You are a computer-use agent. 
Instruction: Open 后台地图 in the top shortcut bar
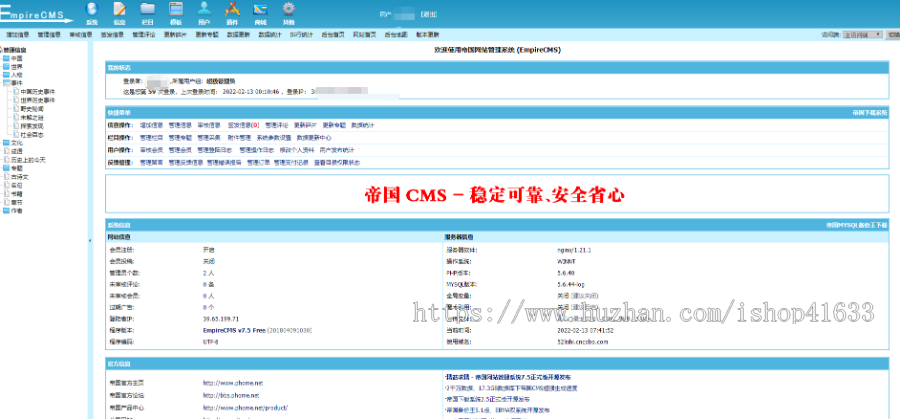pyautogui.click(x=396, y=34)
